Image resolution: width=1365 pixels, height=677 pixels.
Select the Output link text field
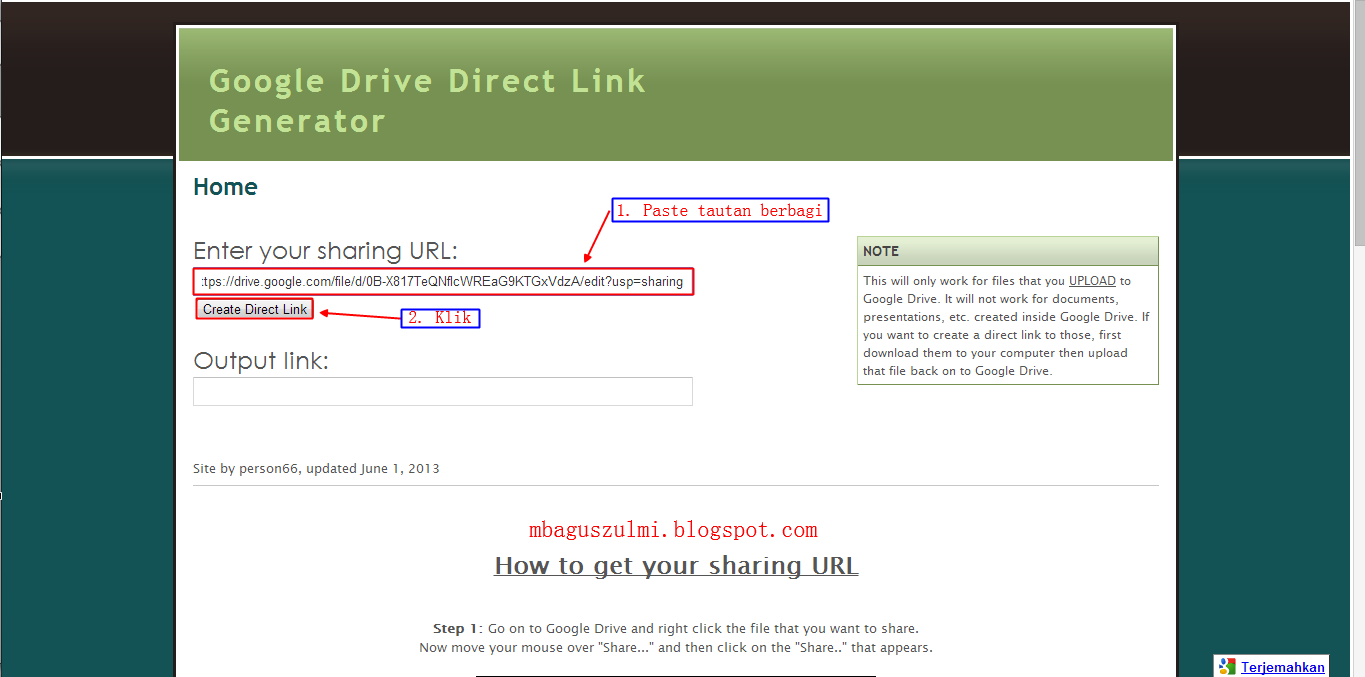pos(443,391)
